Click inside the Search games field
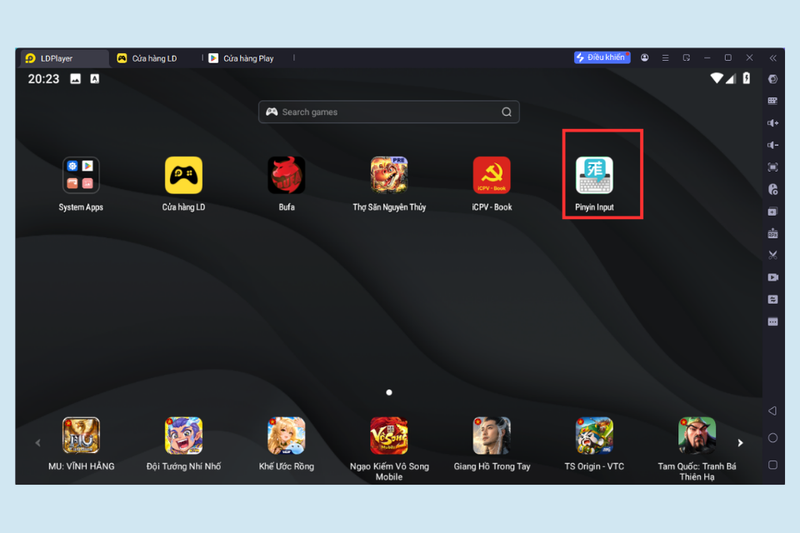800x533 pixels. (x=389, y=112)
